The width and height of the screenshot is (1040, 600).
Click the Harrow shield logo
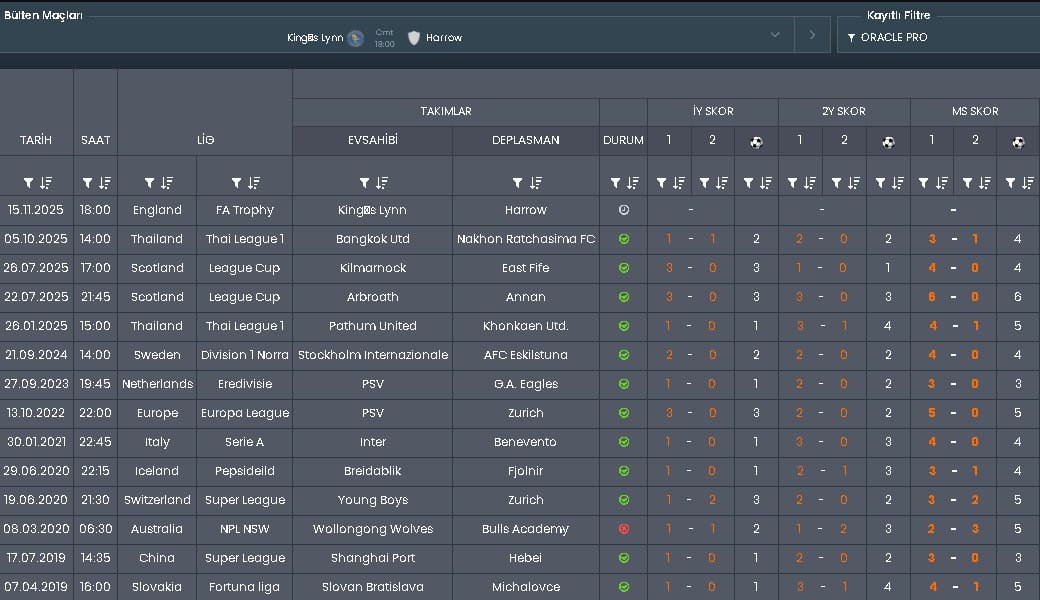414,38
